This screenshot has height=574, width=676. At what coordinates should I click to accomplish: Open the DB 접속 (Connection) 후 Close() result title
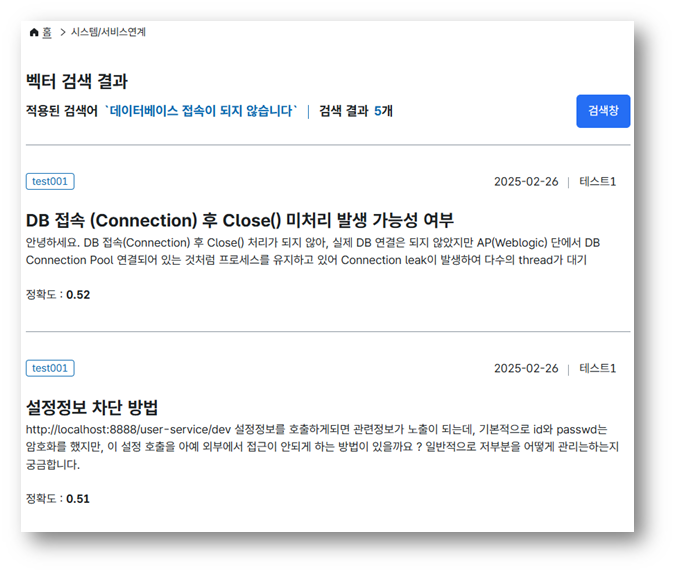coord(240,220)
